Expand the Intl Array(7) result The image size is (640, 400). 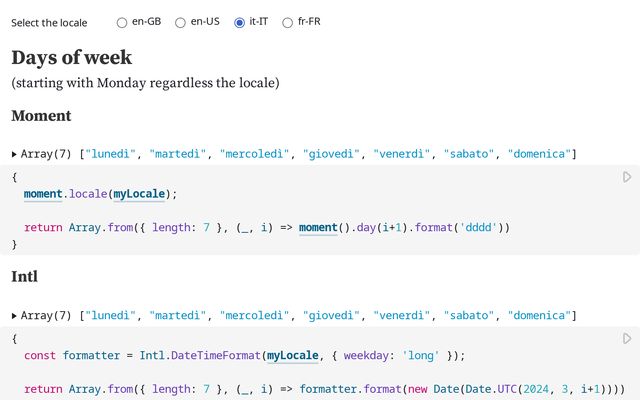pos(14,316)
